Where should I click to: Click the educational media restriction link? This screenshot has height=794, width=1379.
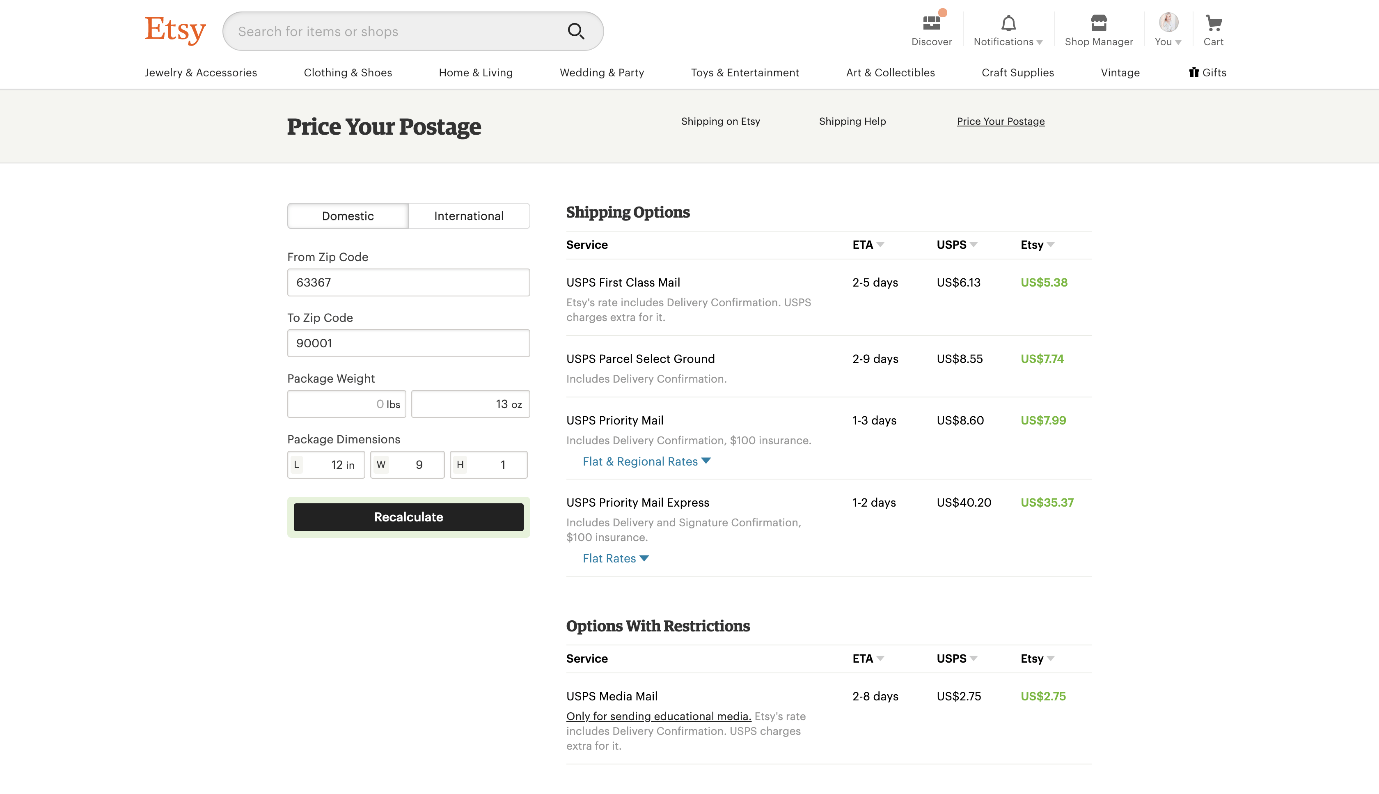pyautogui.click(x=658, y=716)
